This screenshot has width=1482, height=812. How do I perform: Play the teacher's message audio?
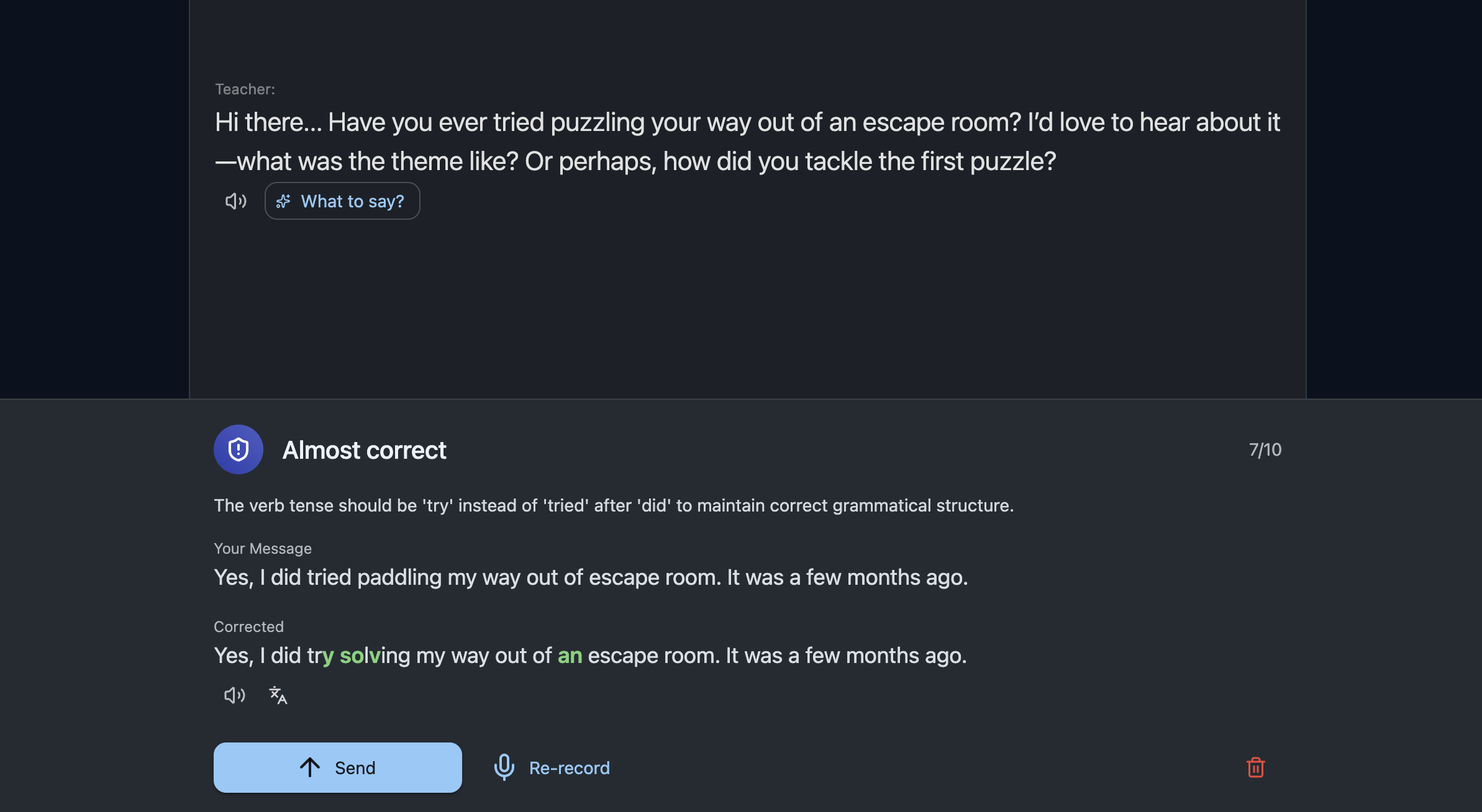coord(235,201)
